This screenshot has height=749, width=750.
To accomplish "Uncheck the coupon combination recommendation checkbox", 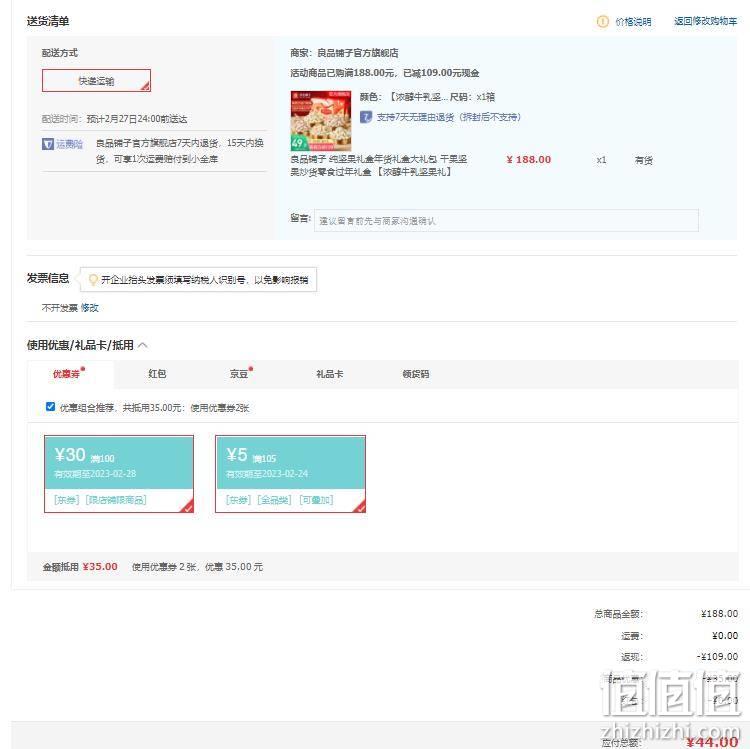I will coord(50,407).
